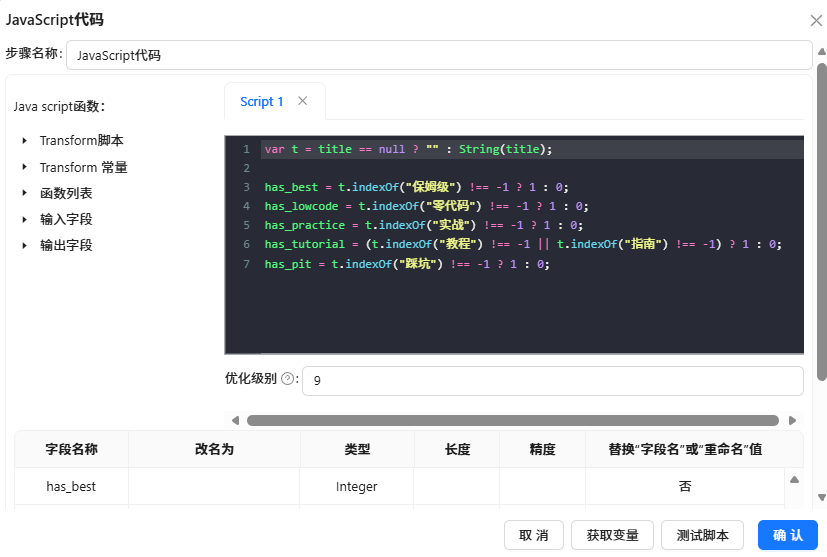Viewport: 827px width, 557px height.
Task: Click the horizontal scrollbar right arrow
Action: (x=792, y=420)
